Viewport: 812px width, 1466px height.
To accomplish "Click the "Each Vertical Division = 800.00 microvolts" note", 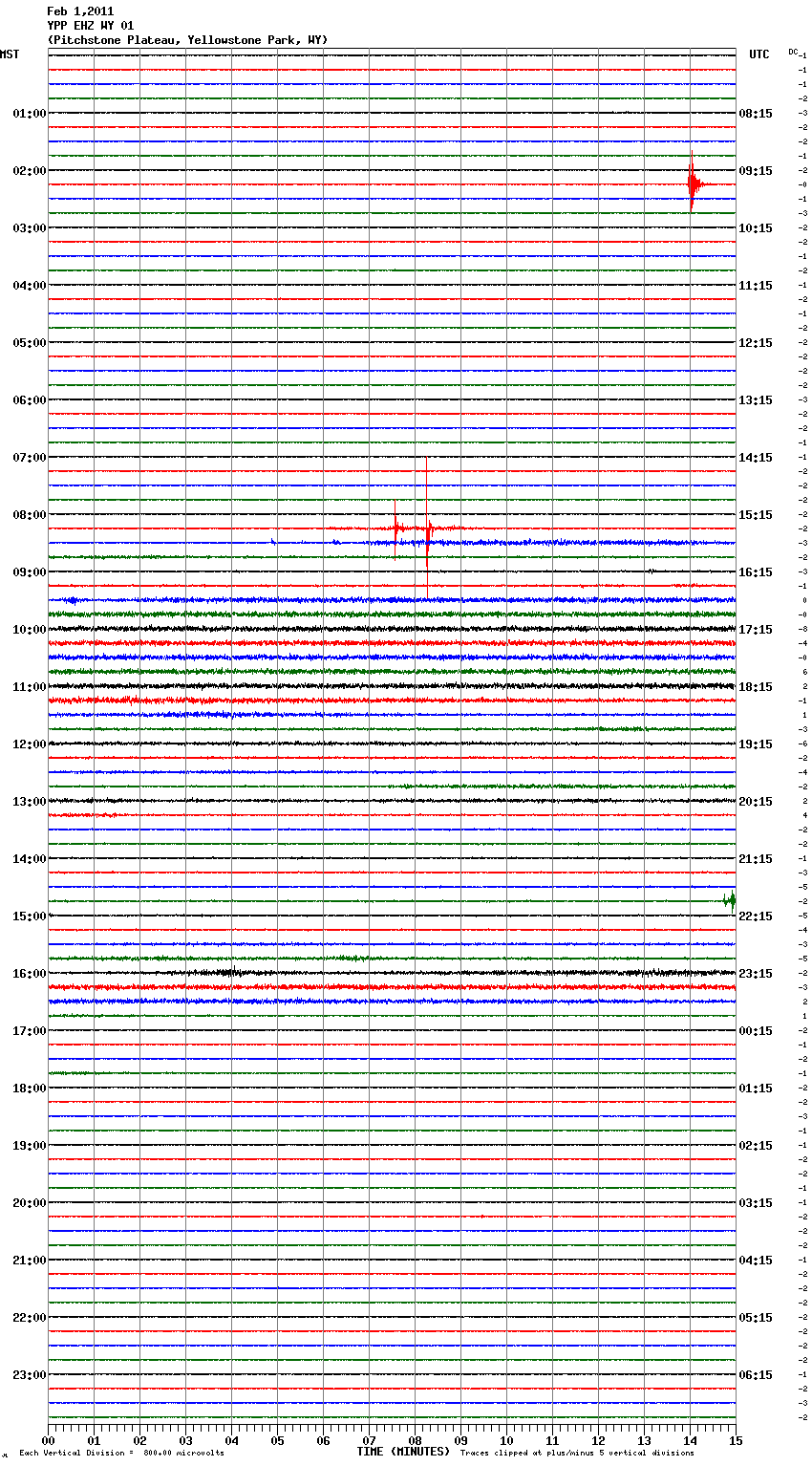I will [x=121, y=1454].
